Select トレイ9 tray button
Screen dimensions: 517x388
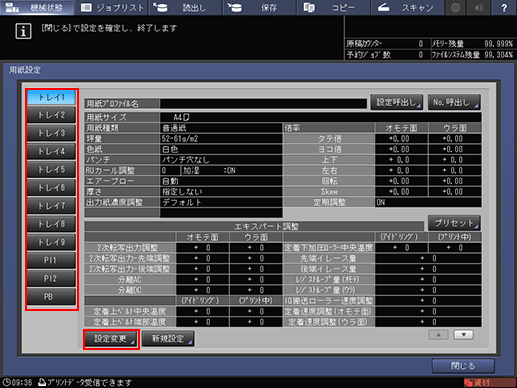click(x=51, y=242)
